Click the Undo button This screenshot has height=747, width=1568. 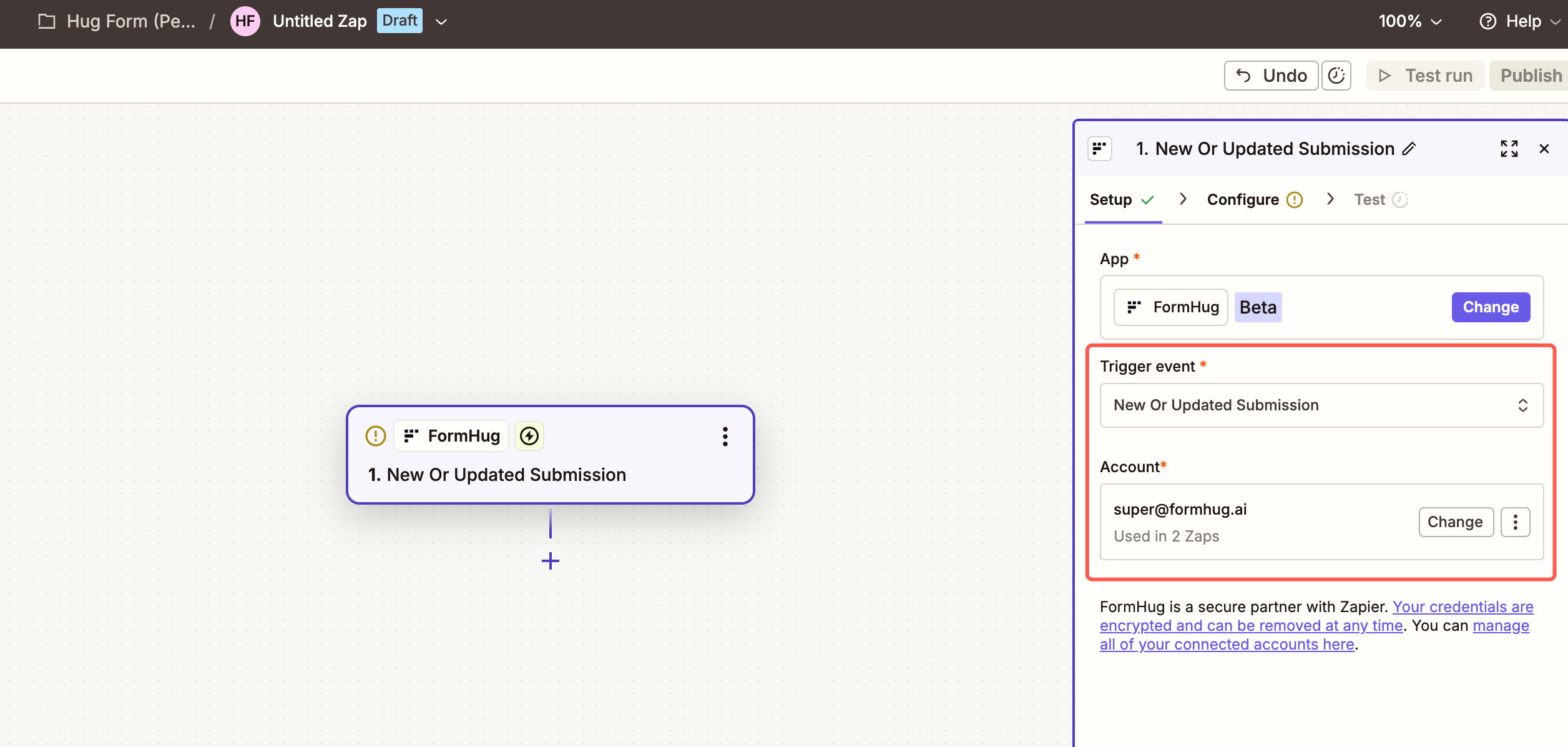[x=1271, y=76]
